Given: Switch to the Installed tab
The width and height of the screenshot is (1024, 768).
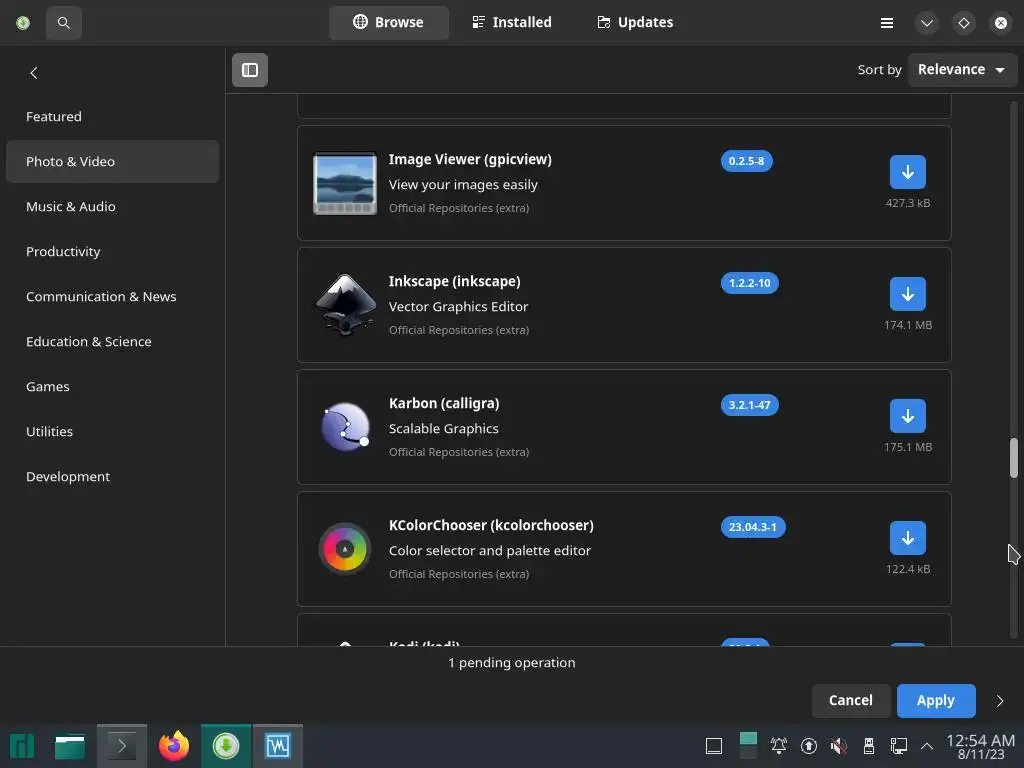Looking at the screenshot, I should click(512, 22).
